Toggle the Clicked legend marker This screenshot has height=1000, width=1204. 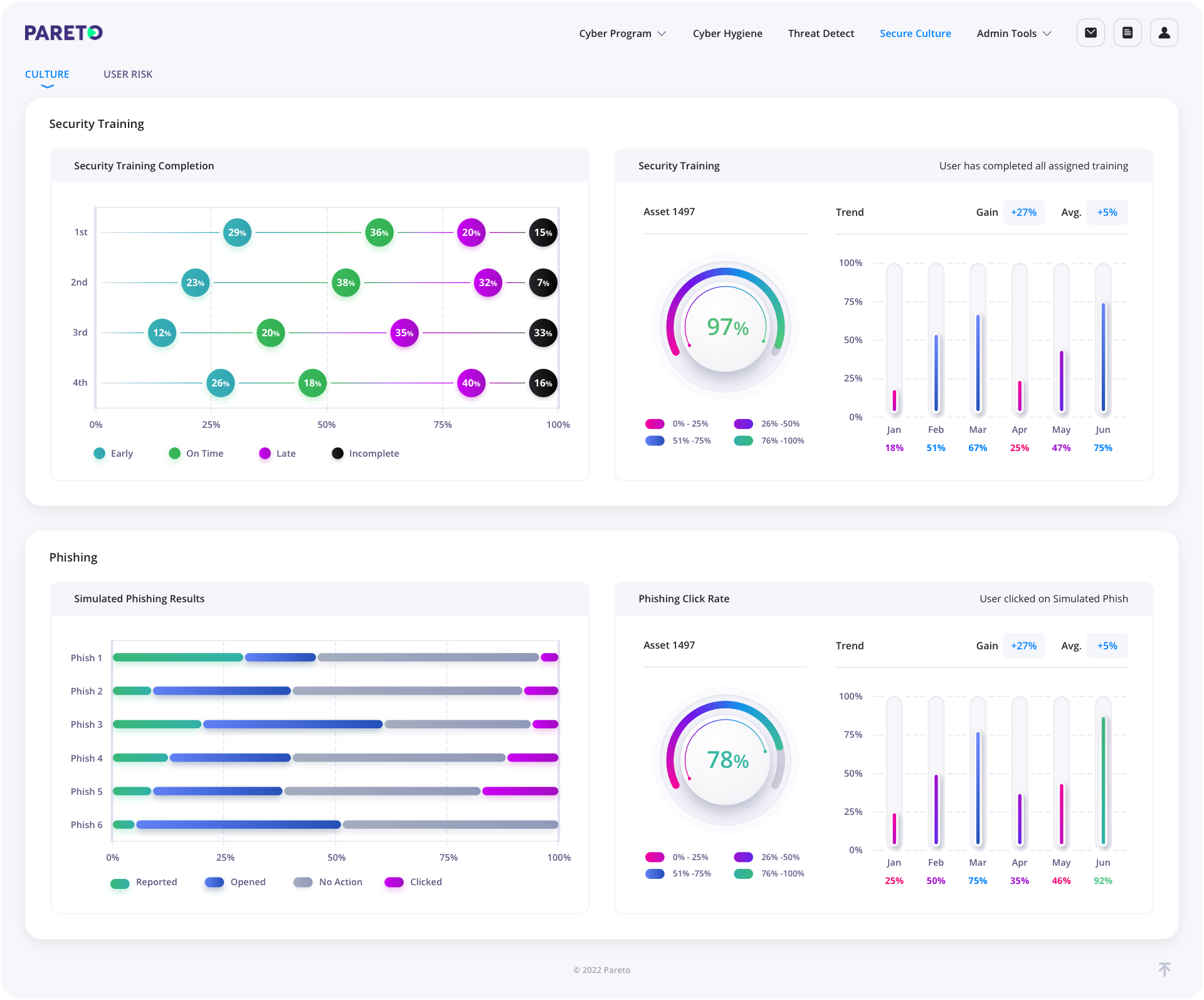[394, 882]
